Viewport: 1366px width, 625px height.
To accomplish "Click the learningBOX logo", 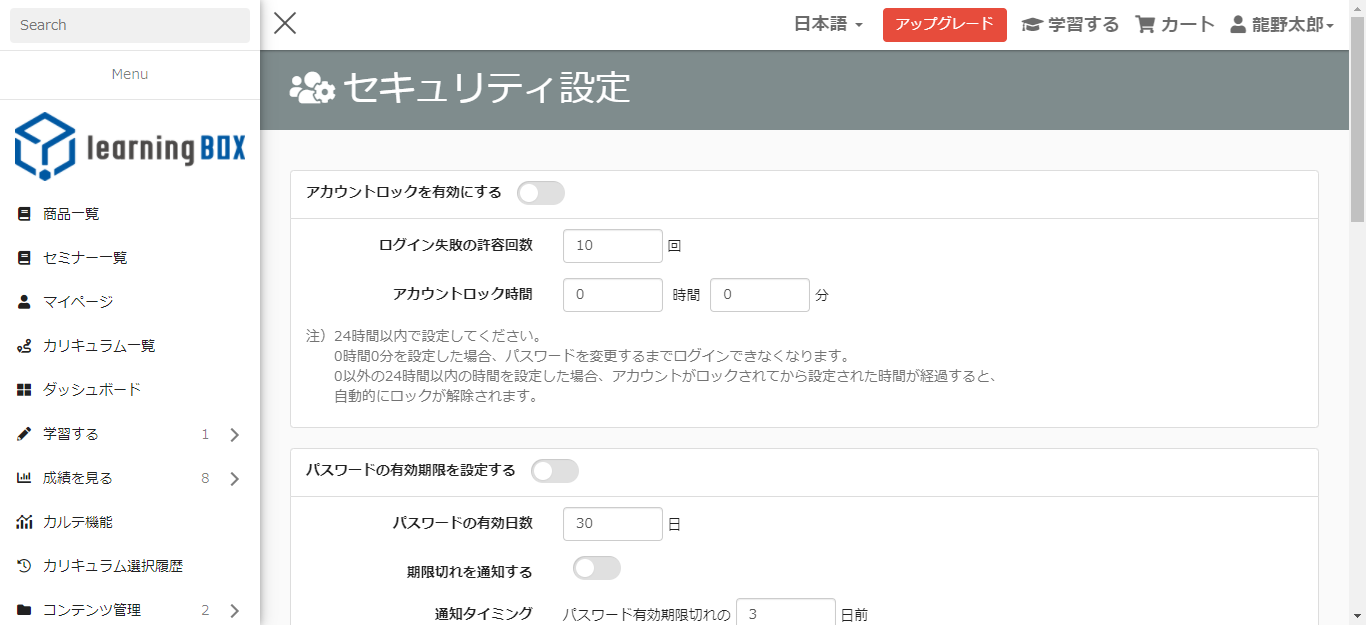I will 130,147.
